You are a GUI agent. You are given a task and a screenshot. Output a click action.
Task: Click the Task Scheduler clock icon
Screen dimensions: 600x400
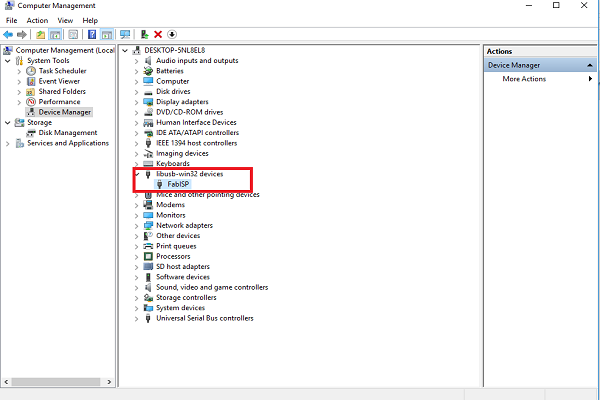click(31, 71)
